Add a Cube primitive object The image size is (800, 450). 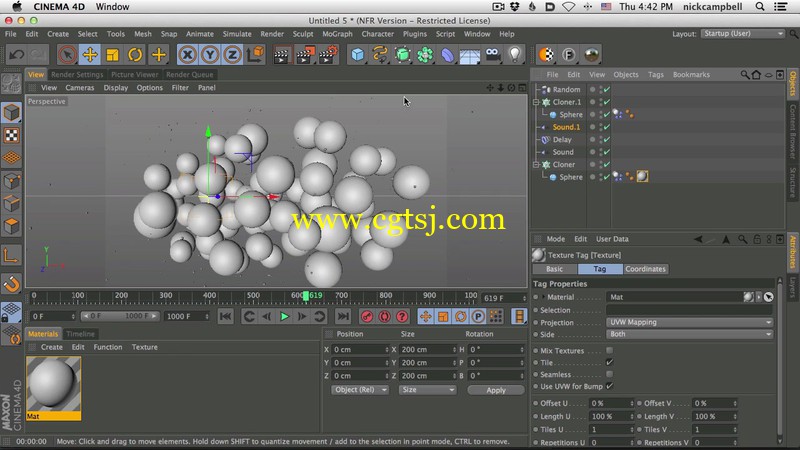coord(358,55)
